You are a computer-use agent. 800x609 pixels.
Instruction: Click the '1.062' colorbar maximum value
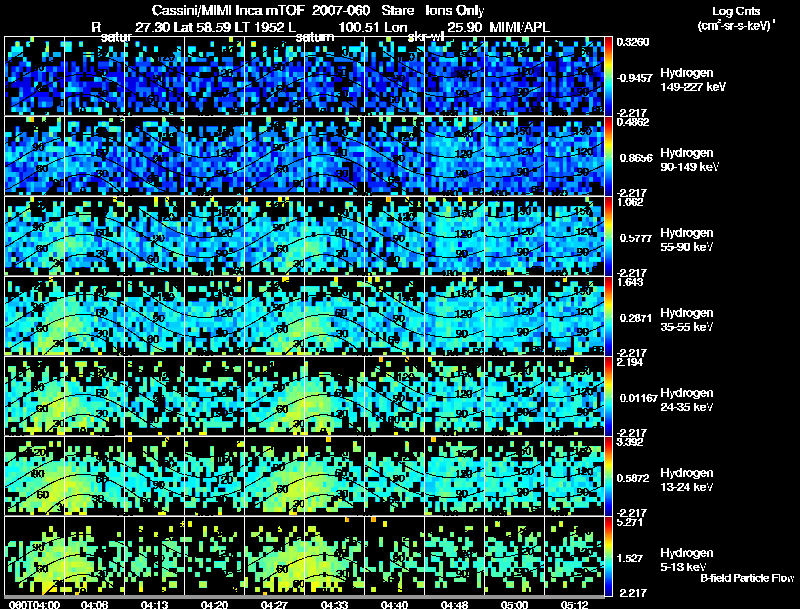click(630, 202)
